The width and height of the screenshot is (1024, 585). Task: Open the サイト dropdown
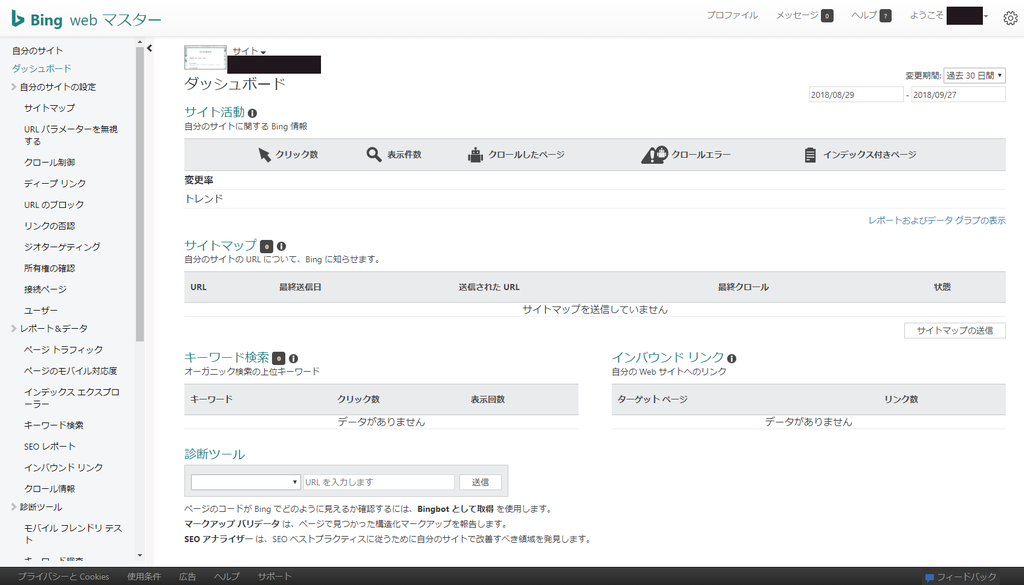pos(249,51)
